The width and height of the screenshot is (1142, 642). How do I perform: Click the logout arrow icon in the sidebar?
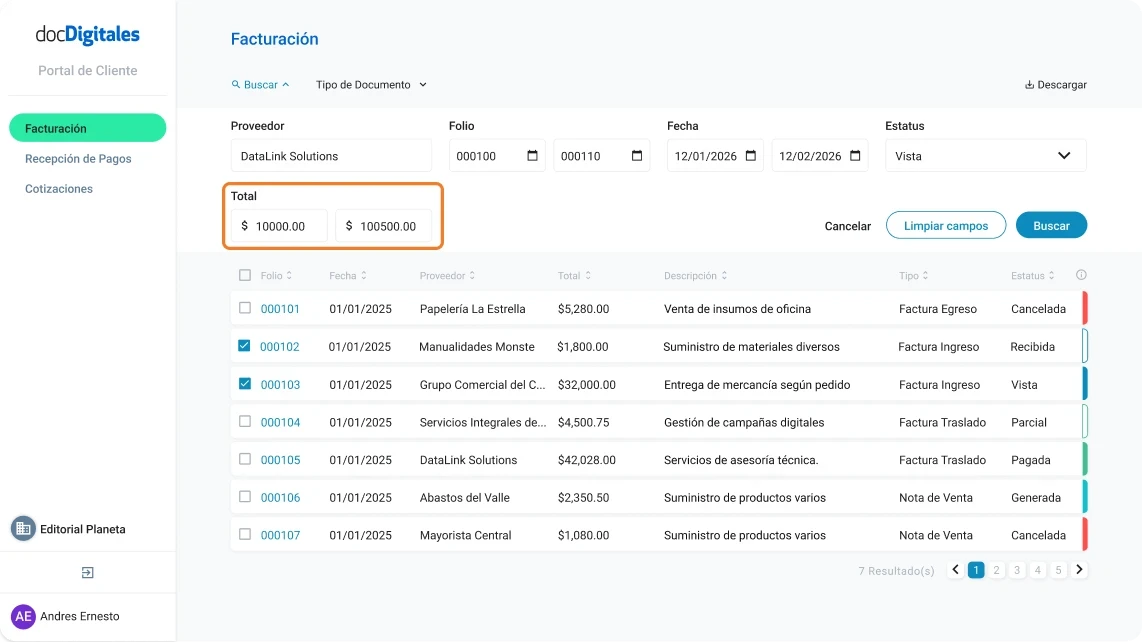point(87,572)
